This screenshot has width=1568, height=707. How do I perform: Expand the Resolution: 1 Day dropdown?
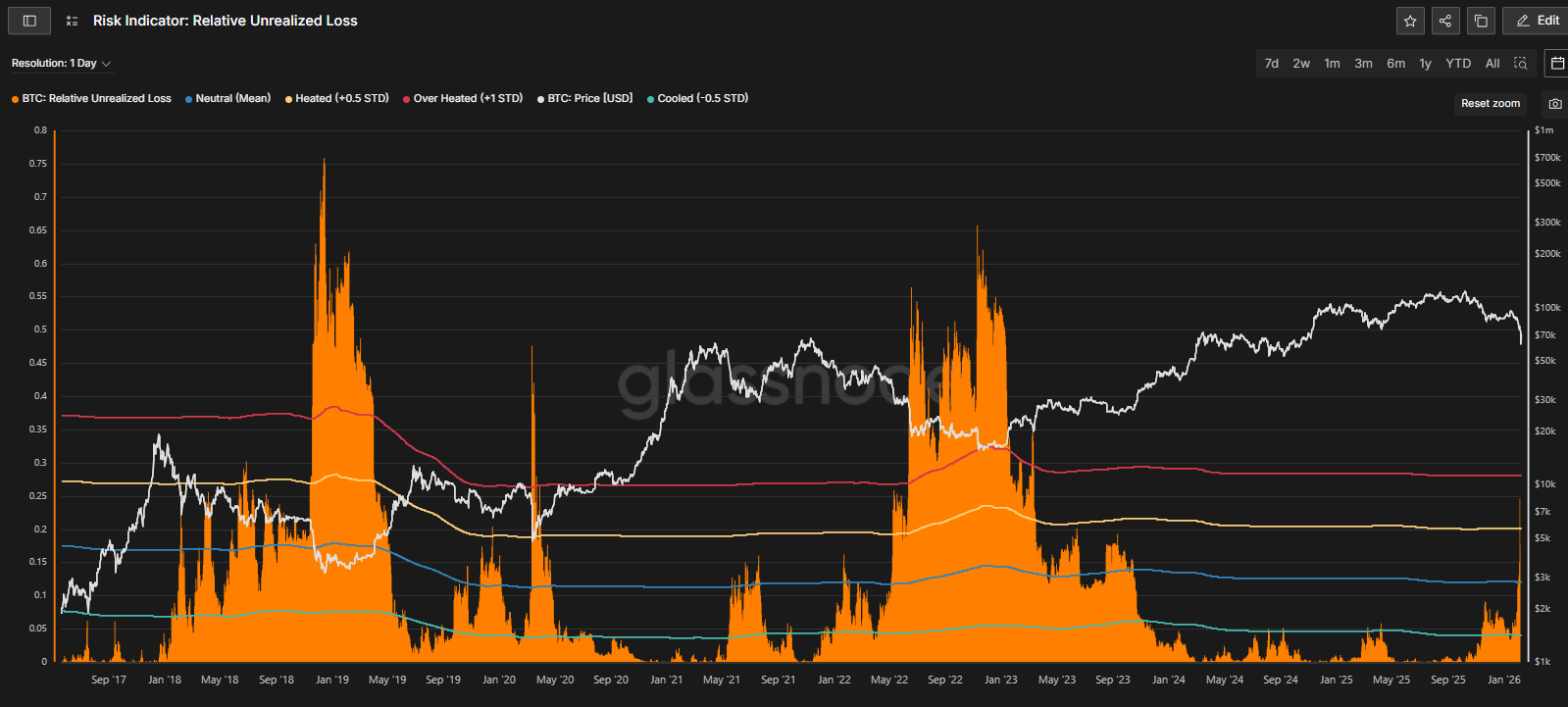point(61,64)
